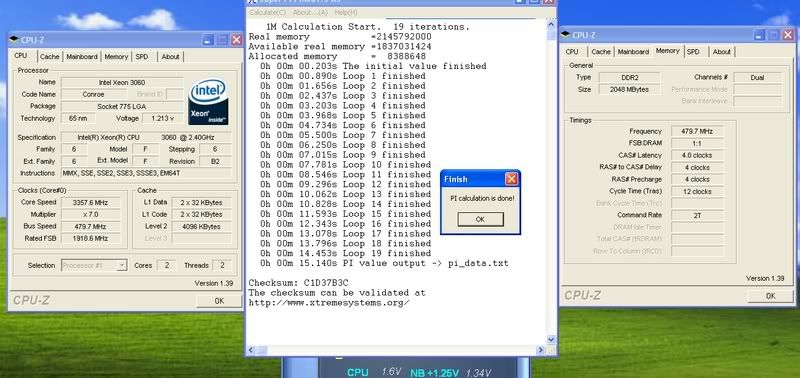The width and height of the screenshot is (800, 378).
Task: Close the Super PI window
Action: click(548, 2)
